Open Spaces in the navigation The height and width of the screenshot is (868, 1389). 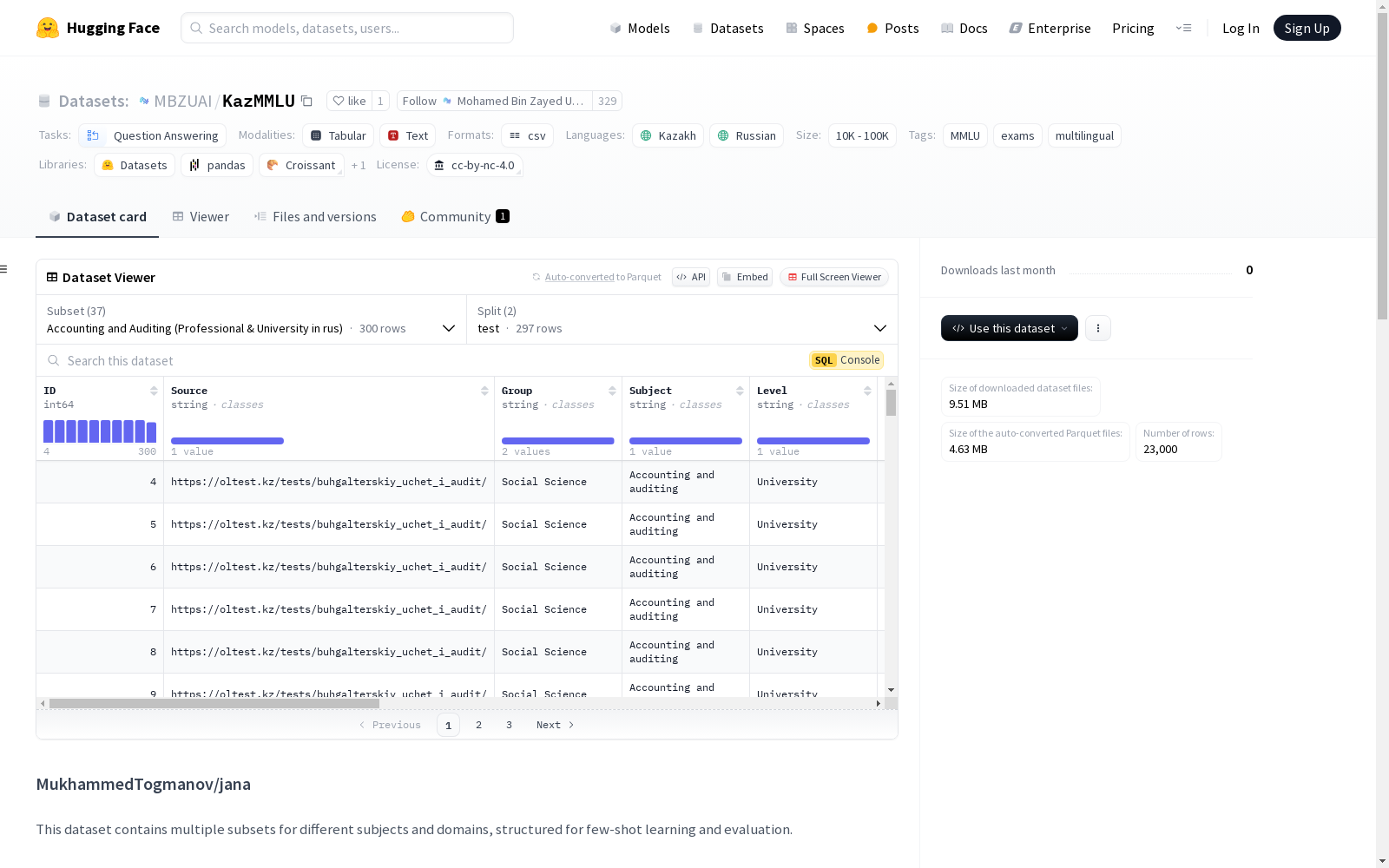pyautogui.click(x=815, y=28)
